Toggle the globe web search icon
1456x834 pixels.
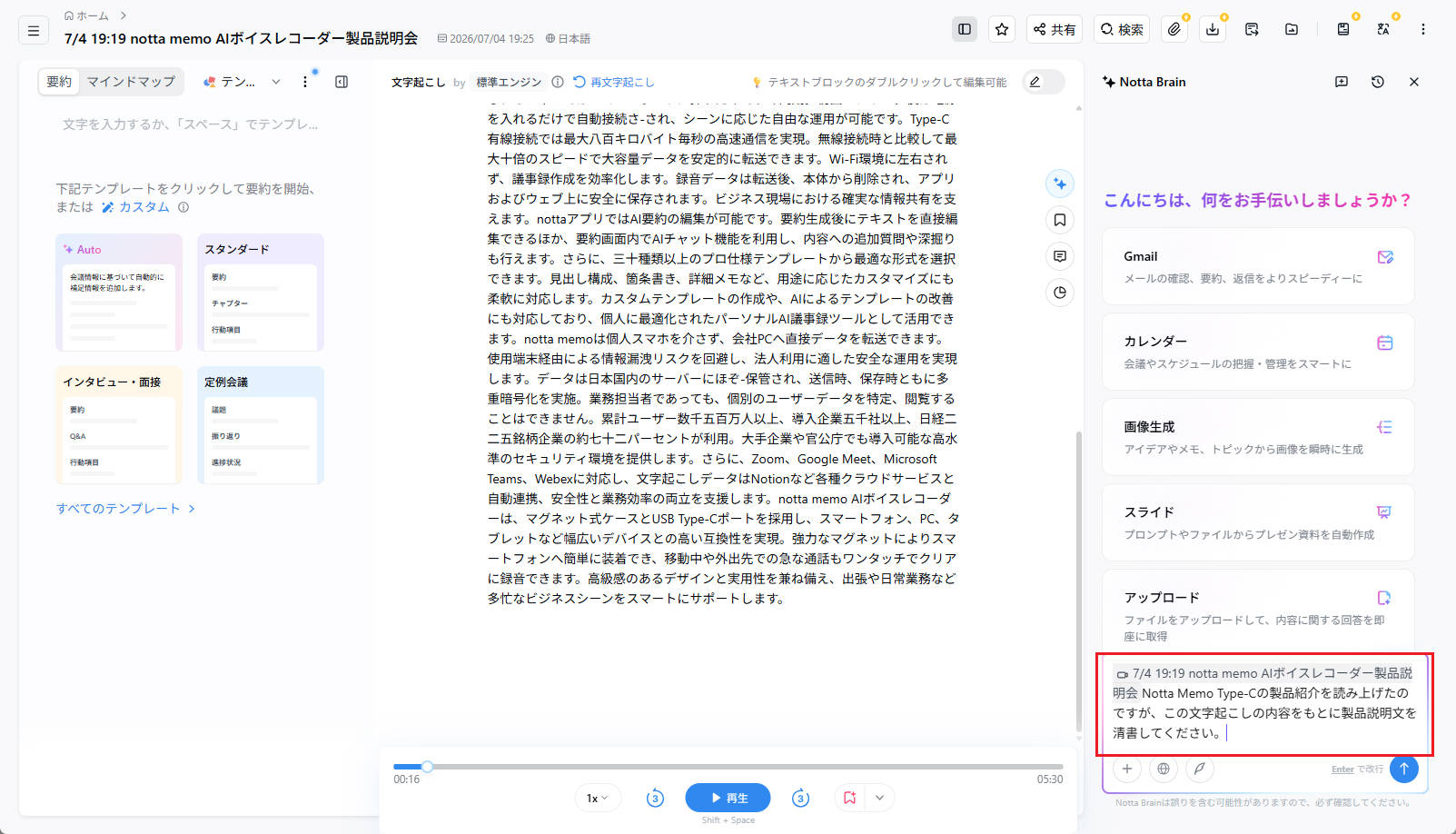click(1164, 769)
